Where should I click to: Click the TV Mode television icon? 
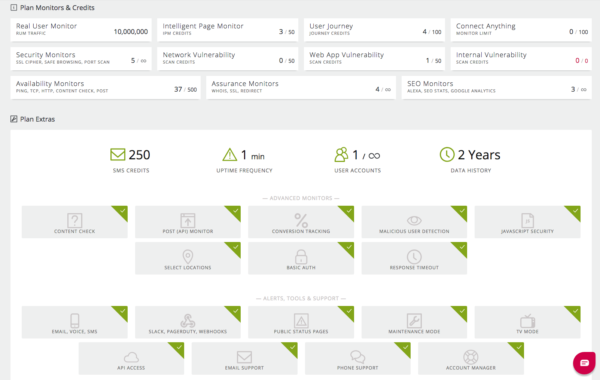coord(527,320)
